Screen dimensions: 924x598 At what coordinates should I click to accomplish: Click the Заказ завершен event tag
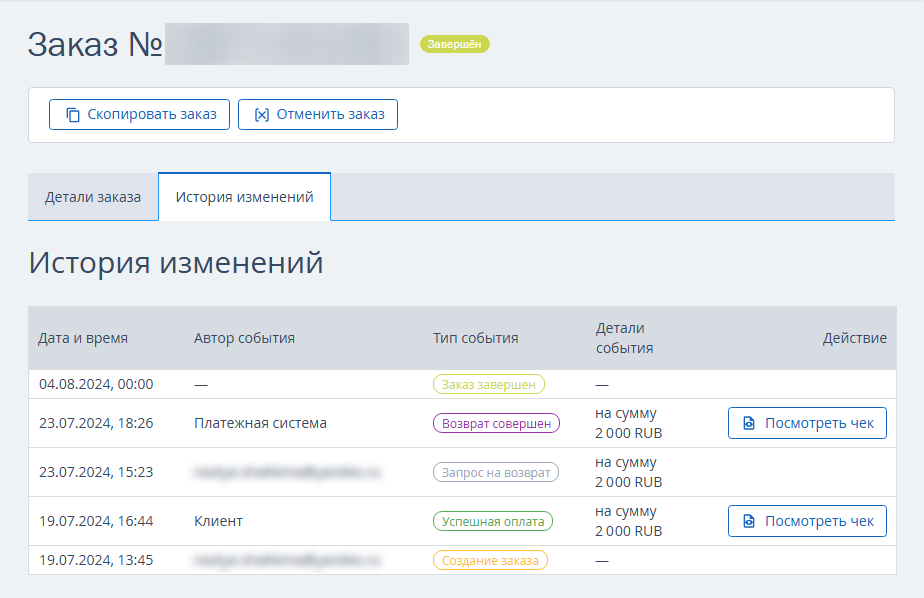click(x=489, y=384)
